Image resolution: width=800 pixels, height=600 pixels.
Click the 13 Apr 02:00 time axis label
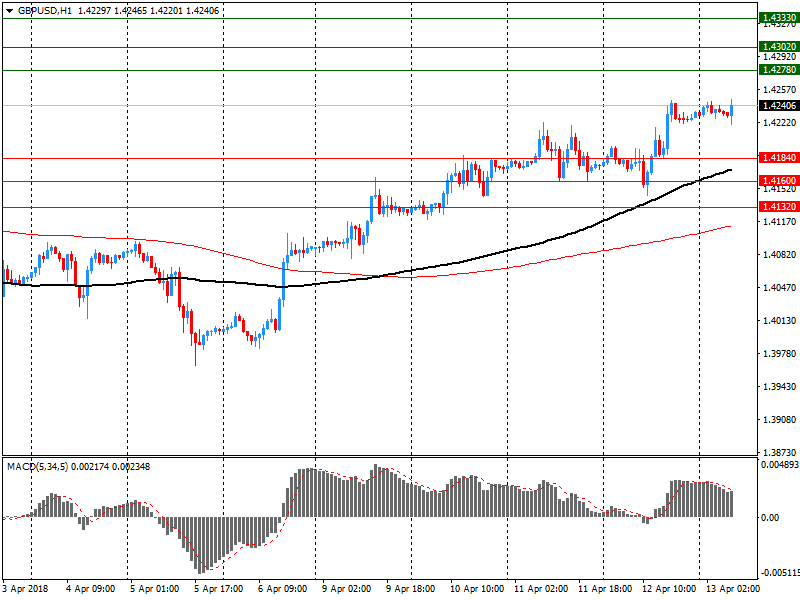click(733, 588)
